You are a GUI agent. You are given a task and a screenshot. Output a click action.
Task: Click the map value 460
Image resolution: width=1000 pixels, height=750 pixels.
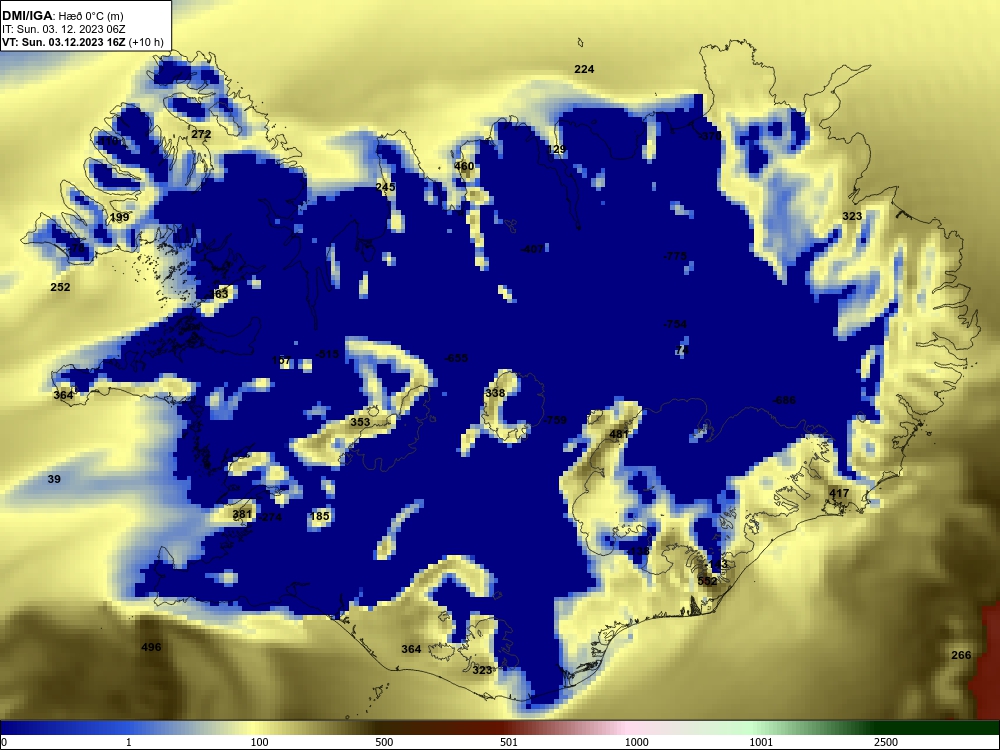(x=464, y=166)
